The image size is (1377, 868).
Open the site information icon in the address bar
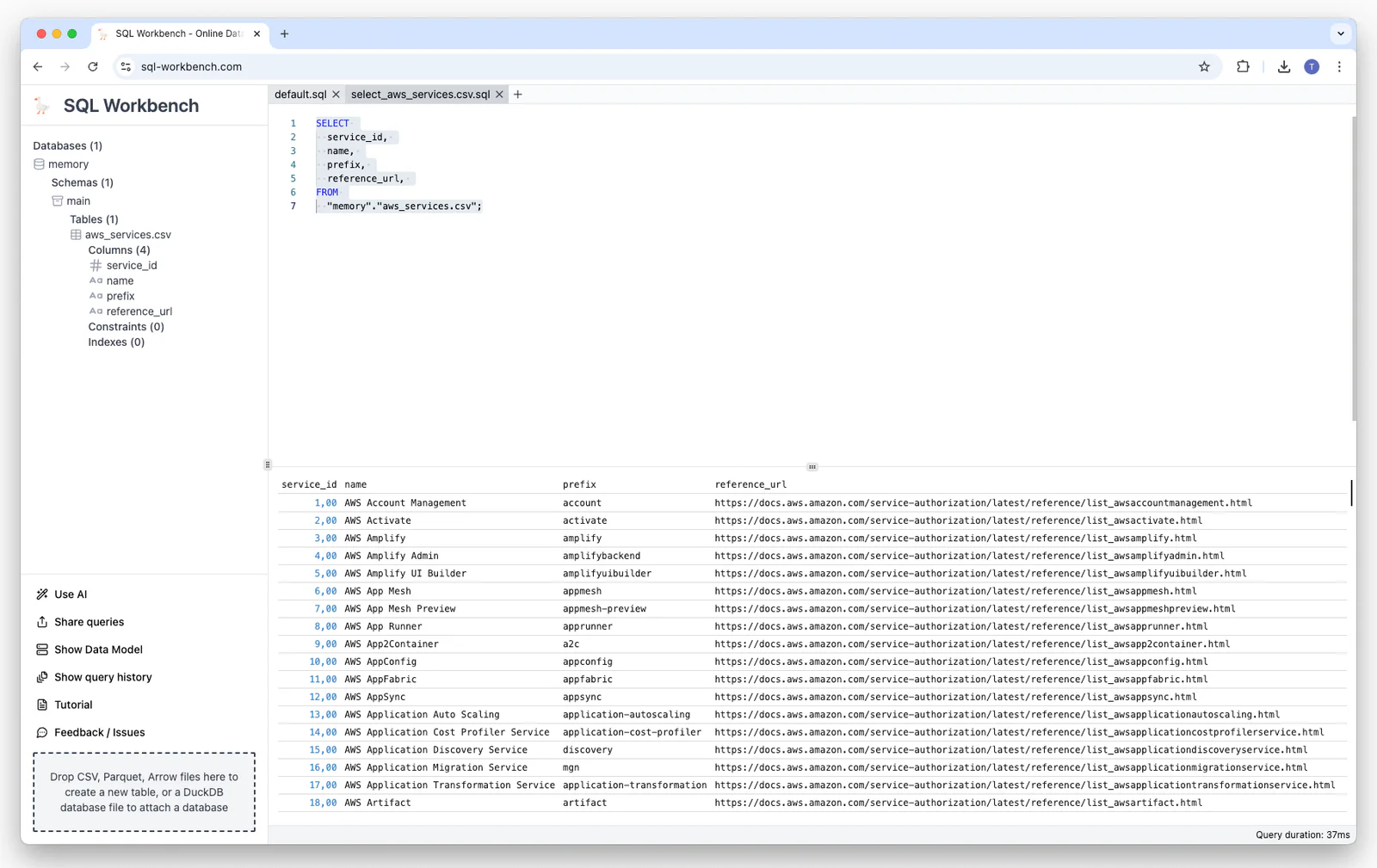[x=126, y=67]
